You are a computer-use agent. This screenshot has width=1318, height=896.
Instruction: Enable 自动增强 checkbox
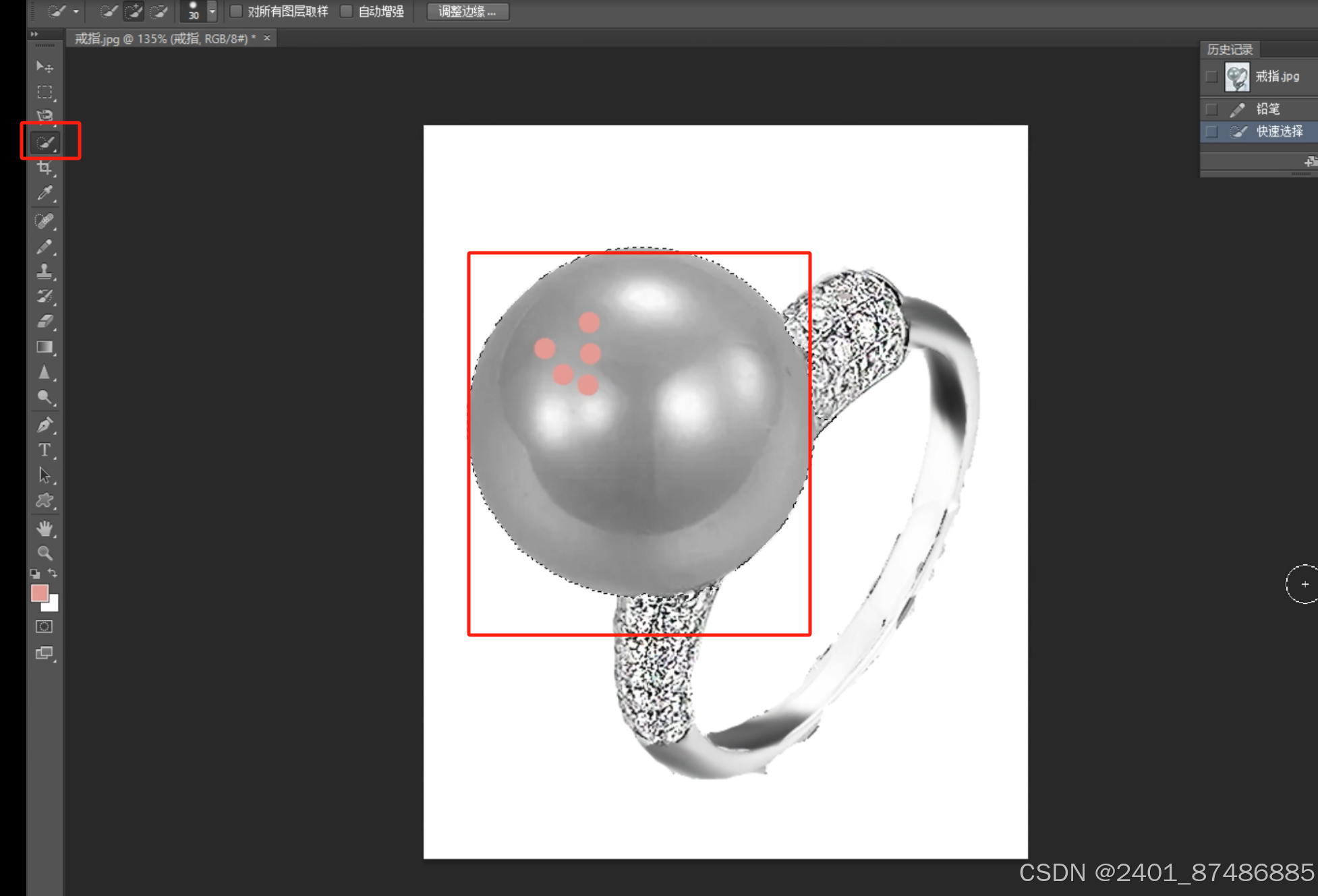(x=347, y=11)
